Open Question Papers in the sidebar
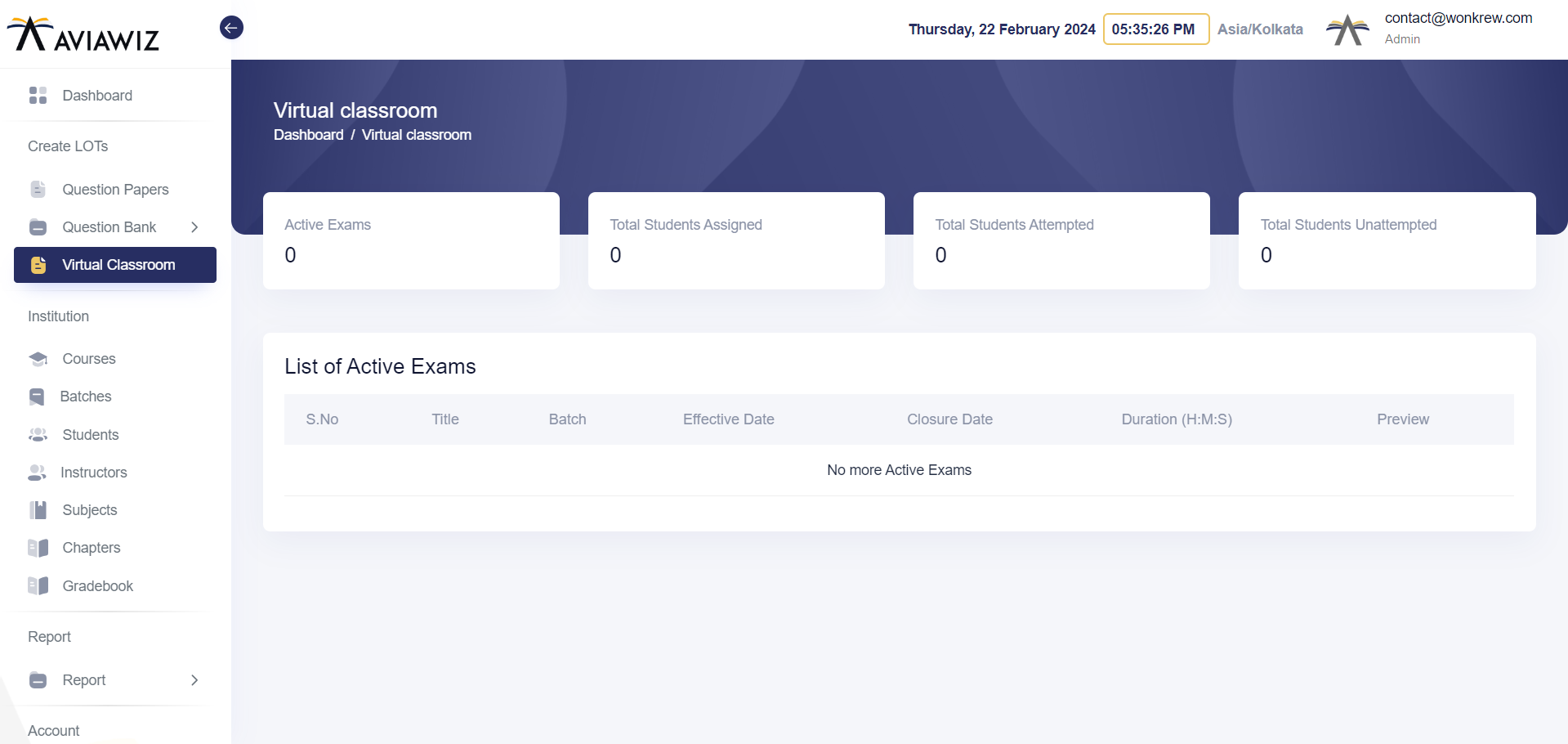1568x744 pixels. point(115,190)
